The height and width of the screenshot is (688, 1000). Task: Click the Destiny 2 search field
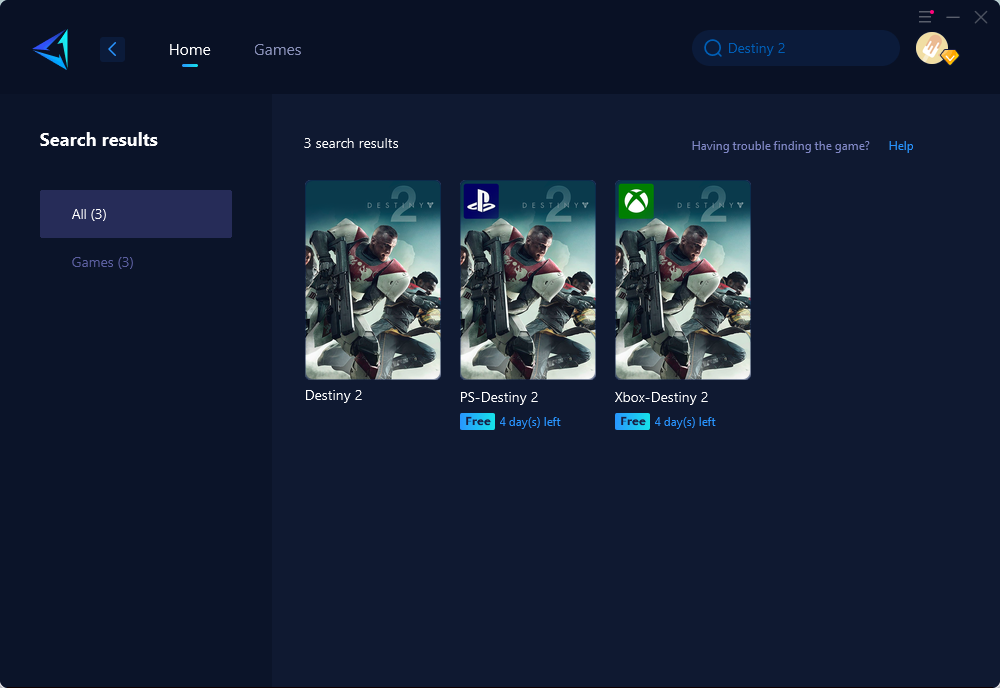tap(796, 48)
